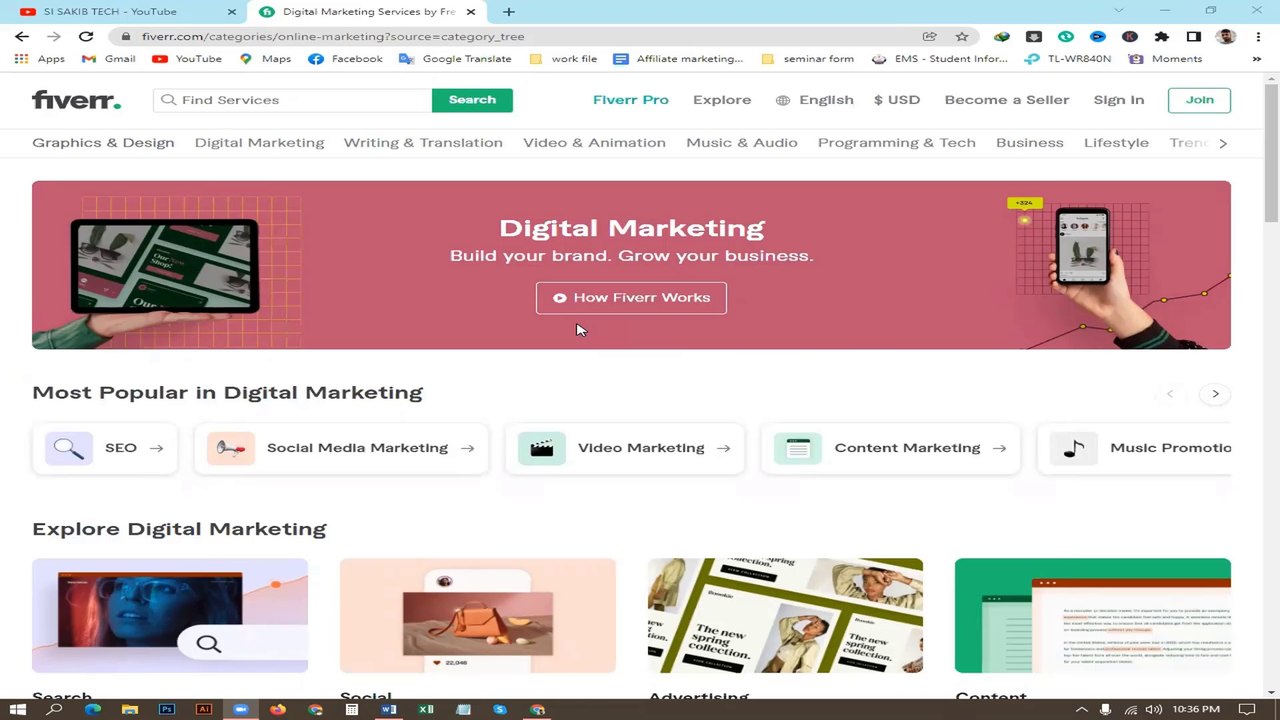Click the globe language icon

coord(783,100)
